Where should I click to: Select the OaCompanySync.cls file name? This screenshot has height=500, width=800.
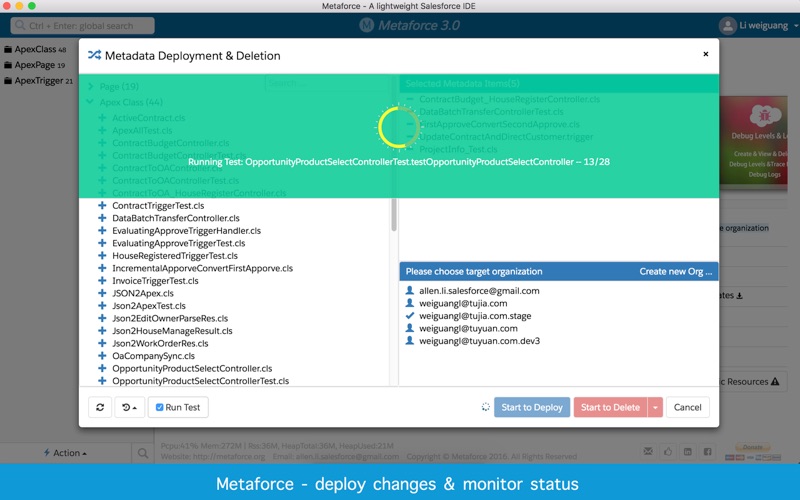[x=153, y=356]
